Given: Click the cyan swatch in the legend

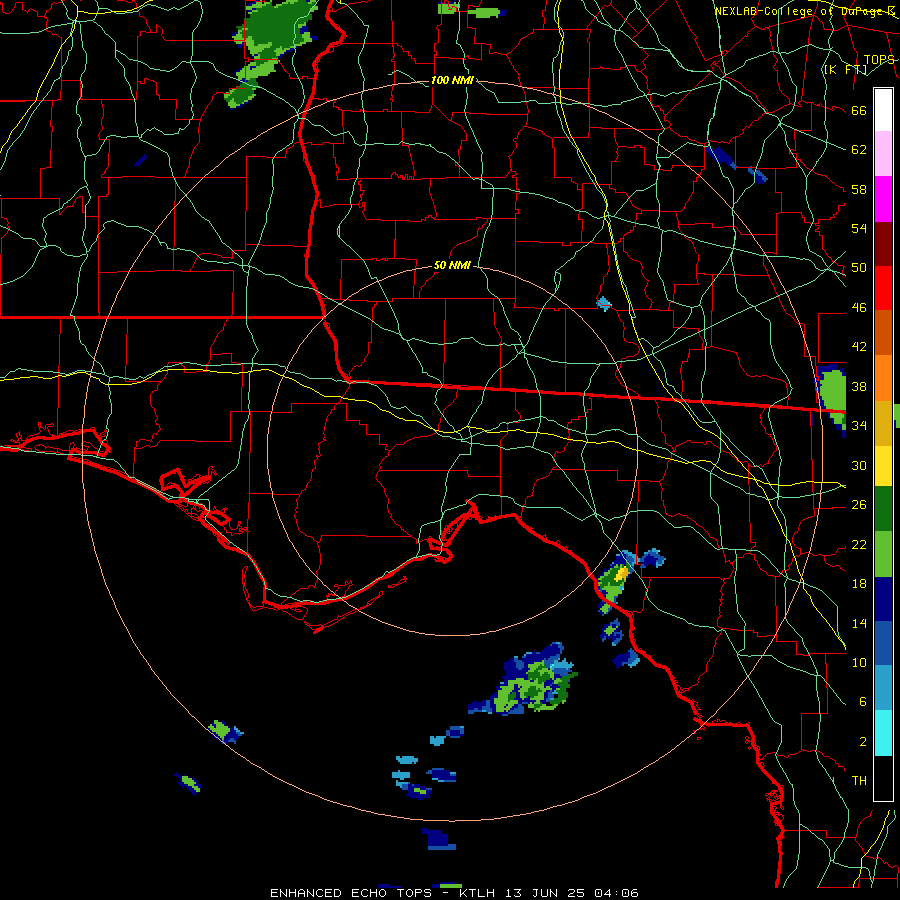Looking at the screenshot, I should click(883, 733).
